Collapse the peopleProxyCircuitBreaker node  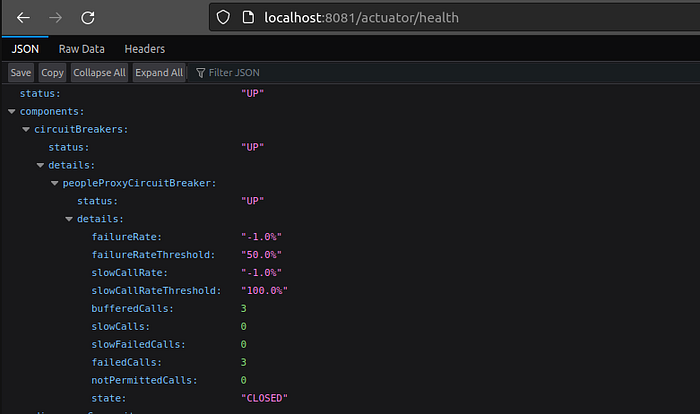(x=54, y=183)
